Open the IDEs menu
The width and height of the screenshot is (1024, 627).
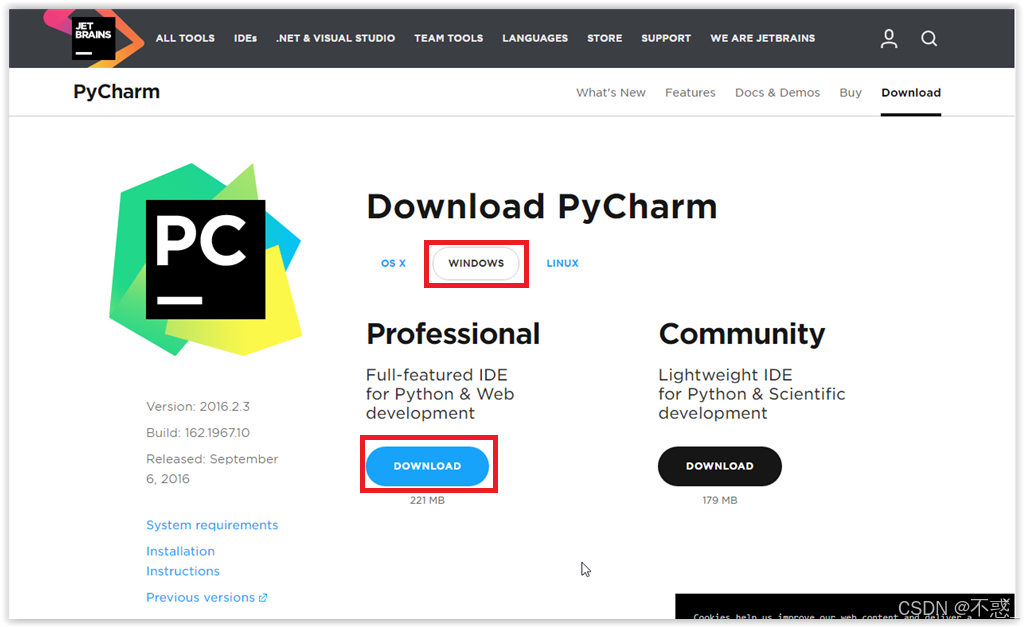(245, 38)
